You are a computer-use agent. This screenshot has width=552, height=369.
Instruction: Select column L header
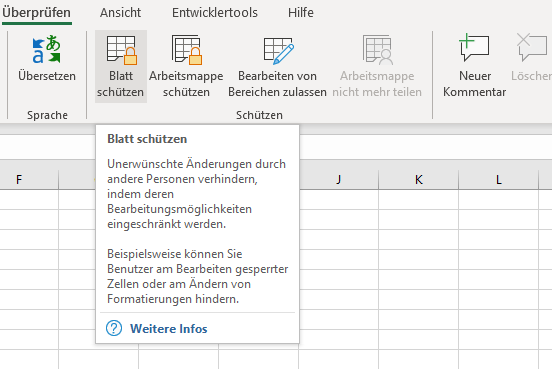coord(498,180)
